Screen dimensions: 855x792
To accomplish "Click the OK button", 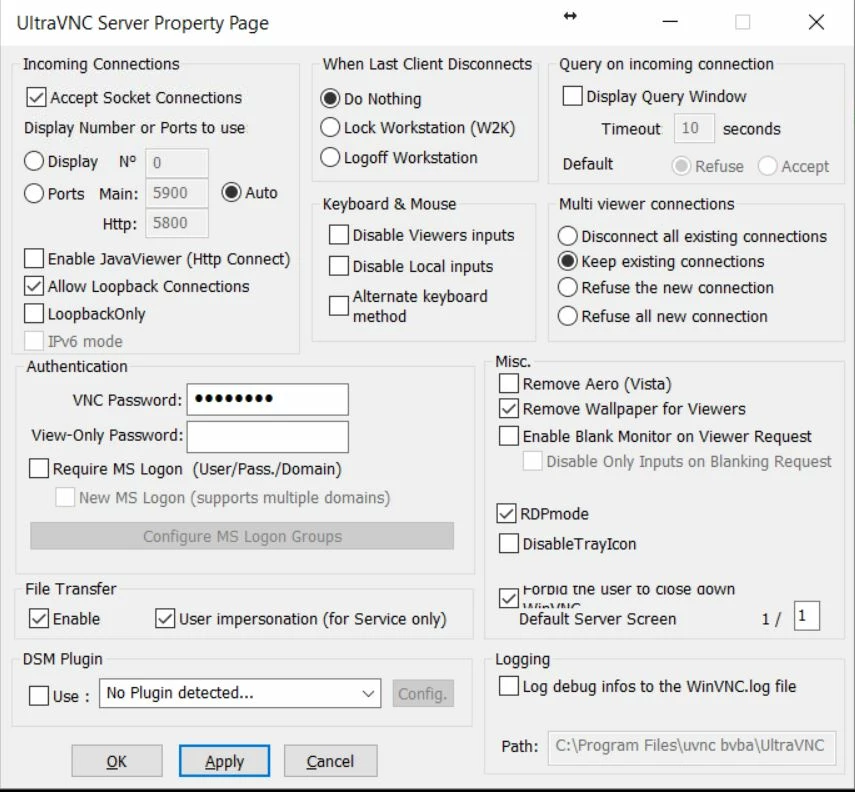I will [117, 761].
